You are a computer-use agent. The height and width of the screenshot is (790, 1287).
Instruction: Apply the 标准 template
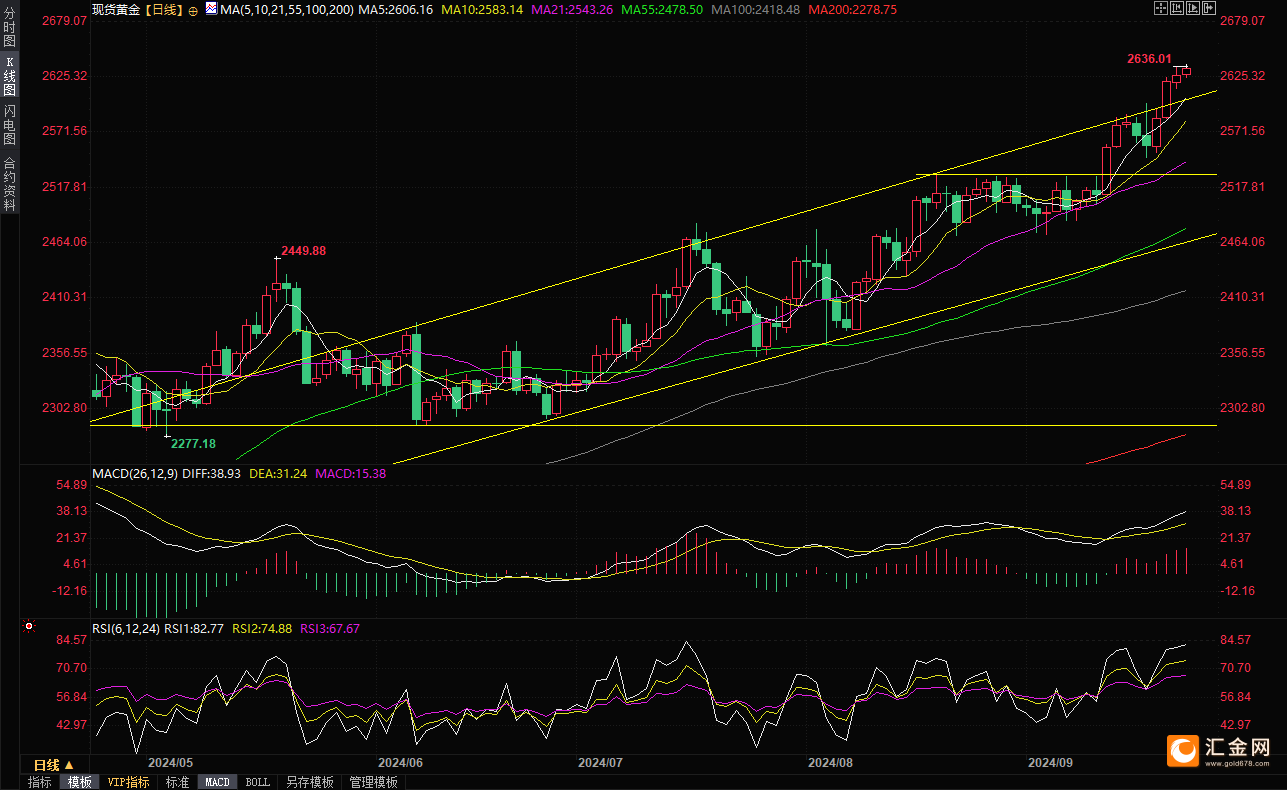[x=177, y=782]
